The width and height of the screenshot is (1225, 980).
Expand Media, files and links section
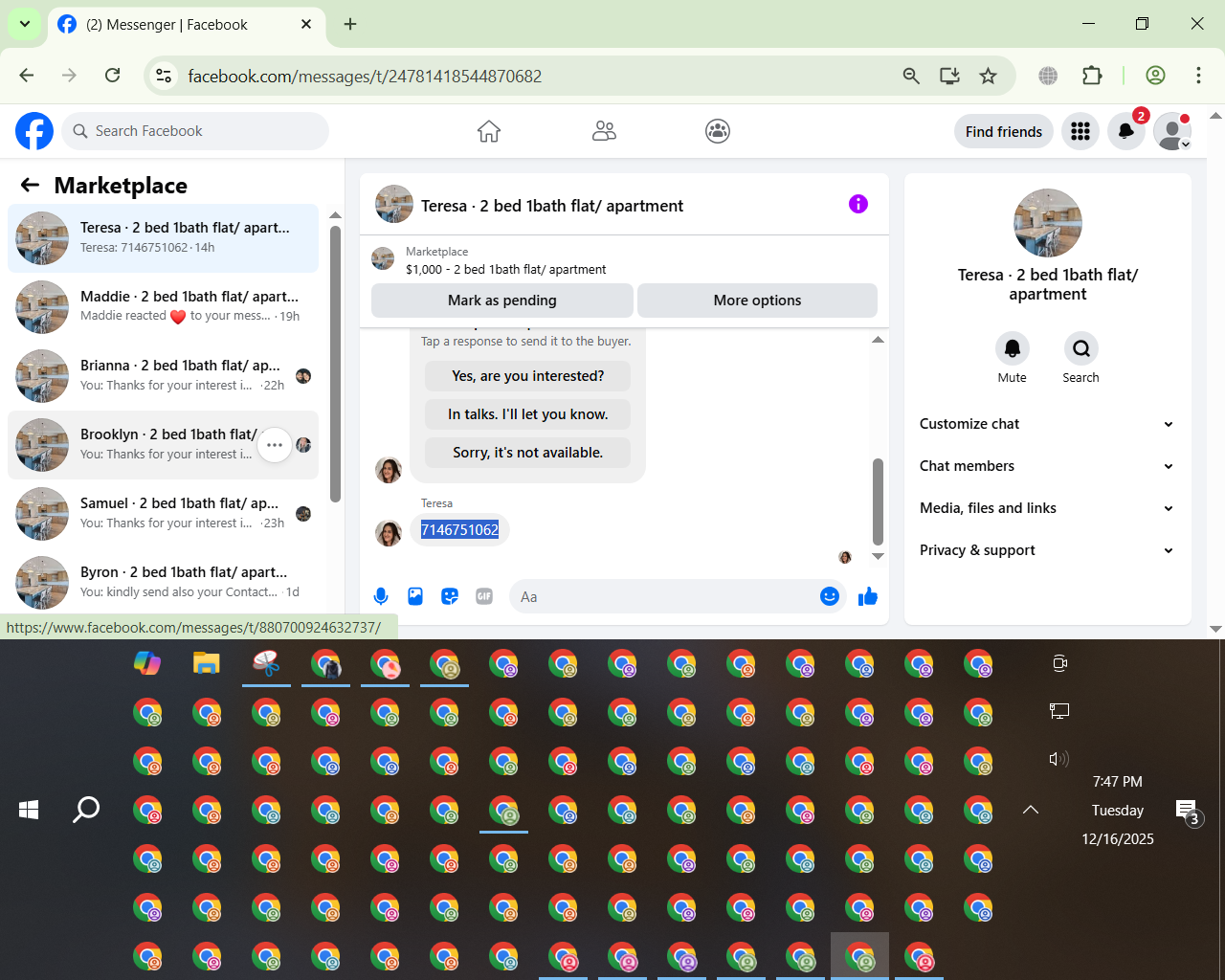click(x=1047, y=508)
